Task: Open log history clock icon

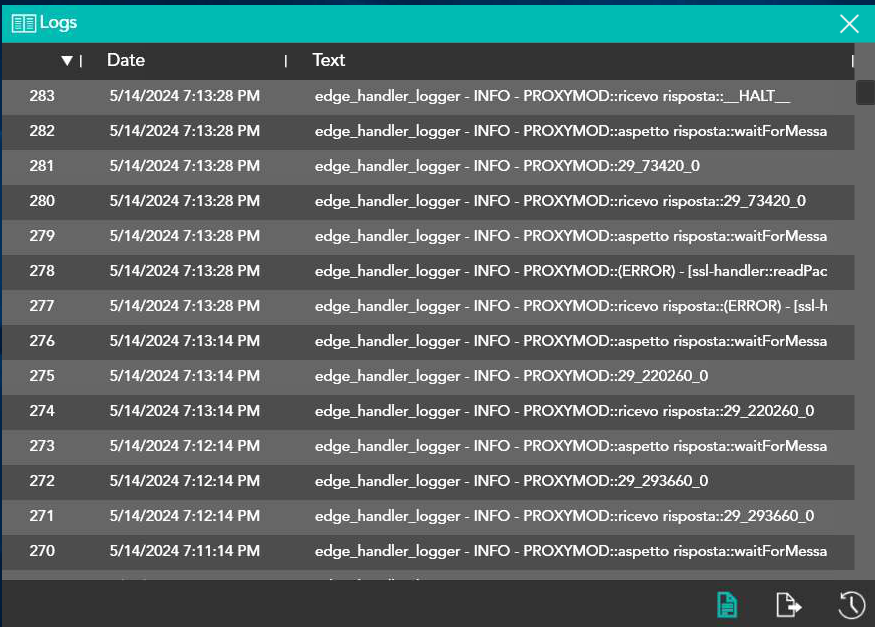Action: [x=850, y=604]
